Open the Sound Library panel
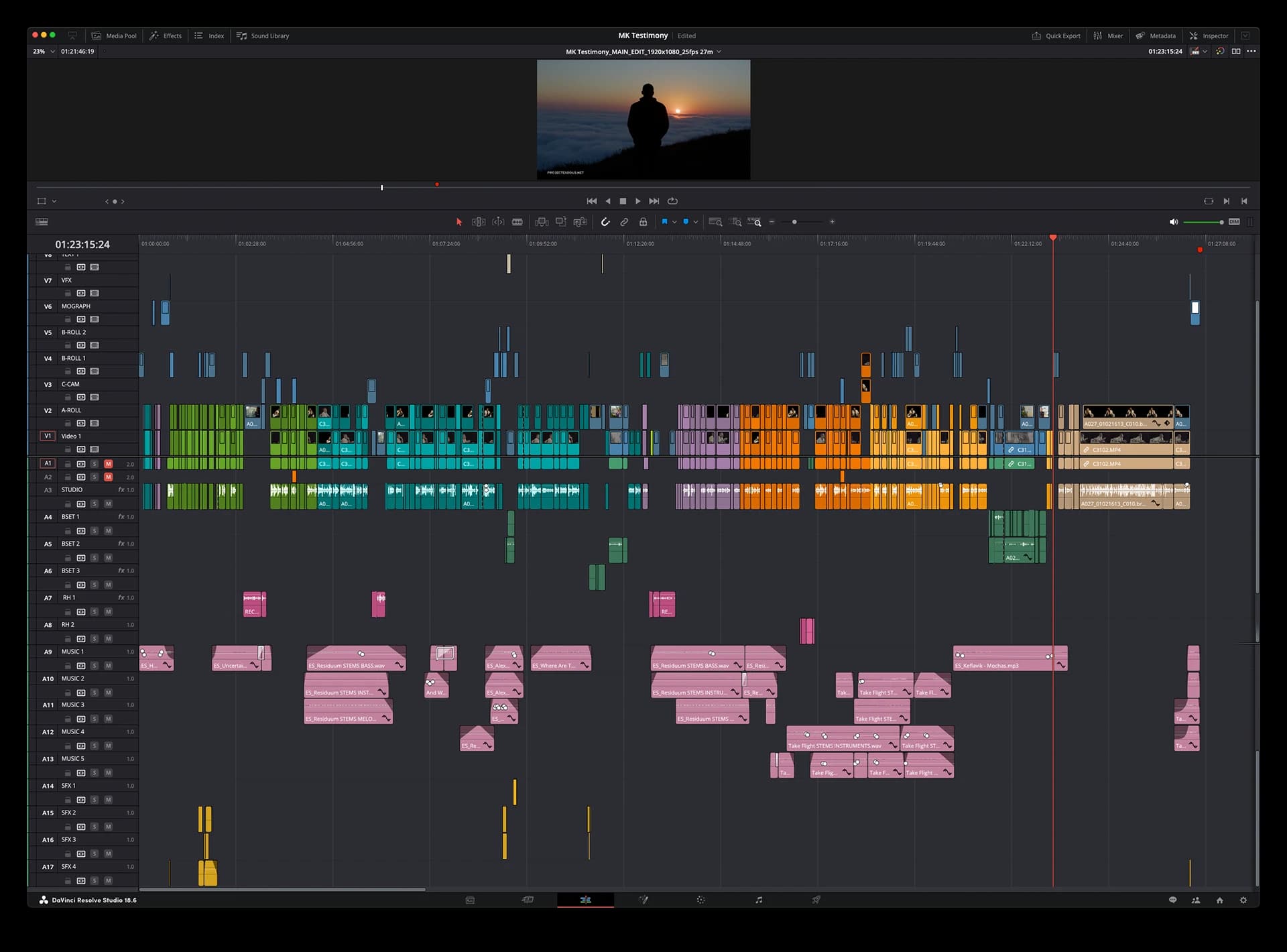The height and width of the screenshot is (952, 1287). [x=263, y=36]
